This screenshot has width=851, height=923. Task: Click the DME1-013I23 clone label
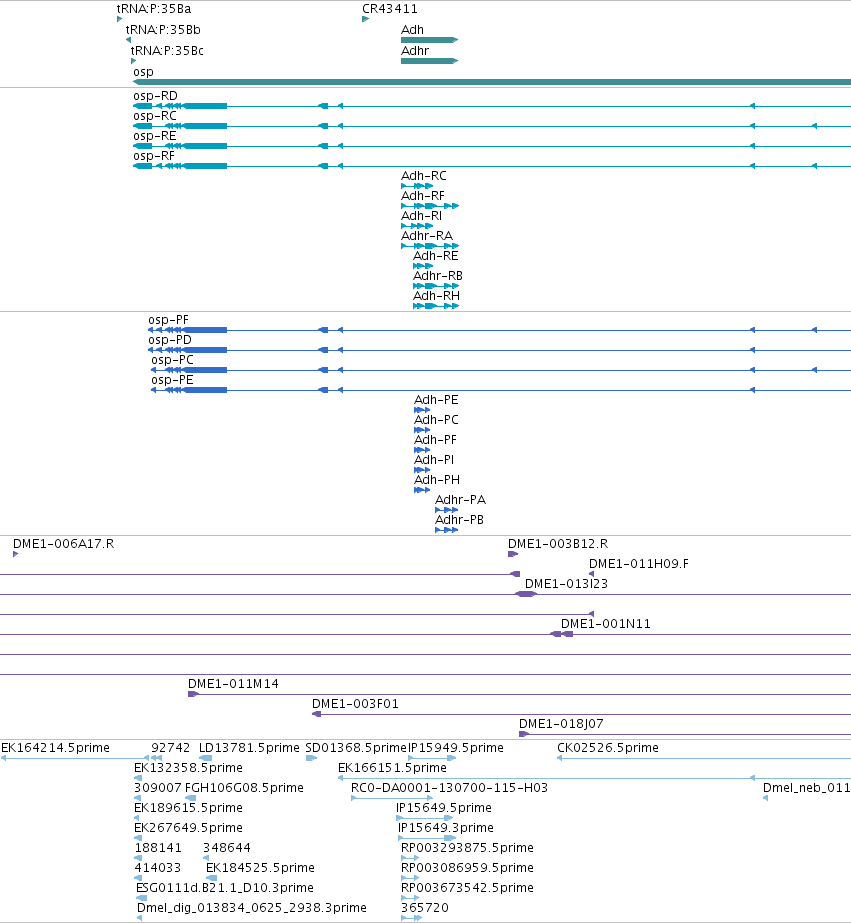point(566,584)
